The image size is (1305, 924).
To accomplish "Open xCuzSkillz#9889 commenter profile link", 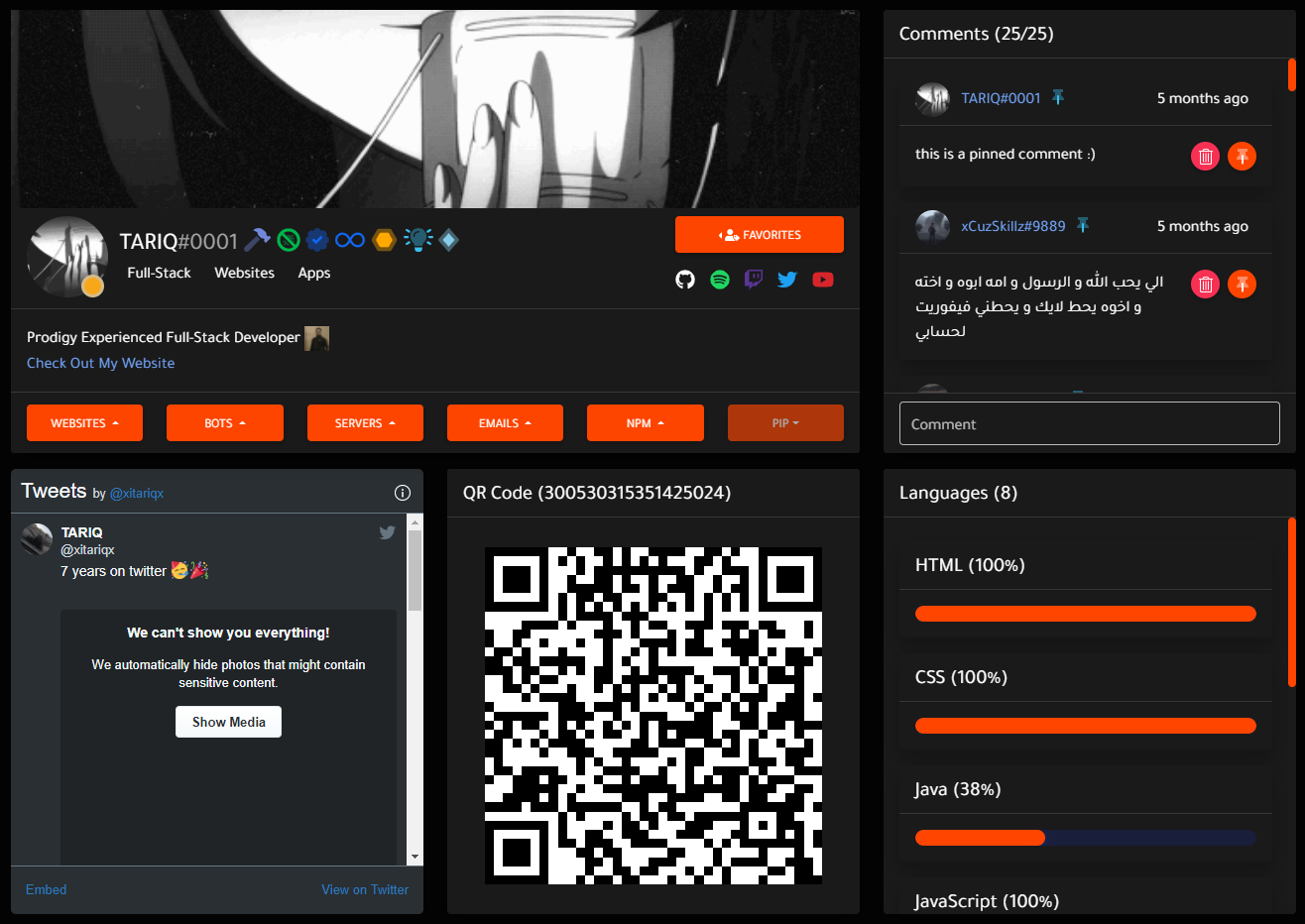I will (x=1012, y=226).
